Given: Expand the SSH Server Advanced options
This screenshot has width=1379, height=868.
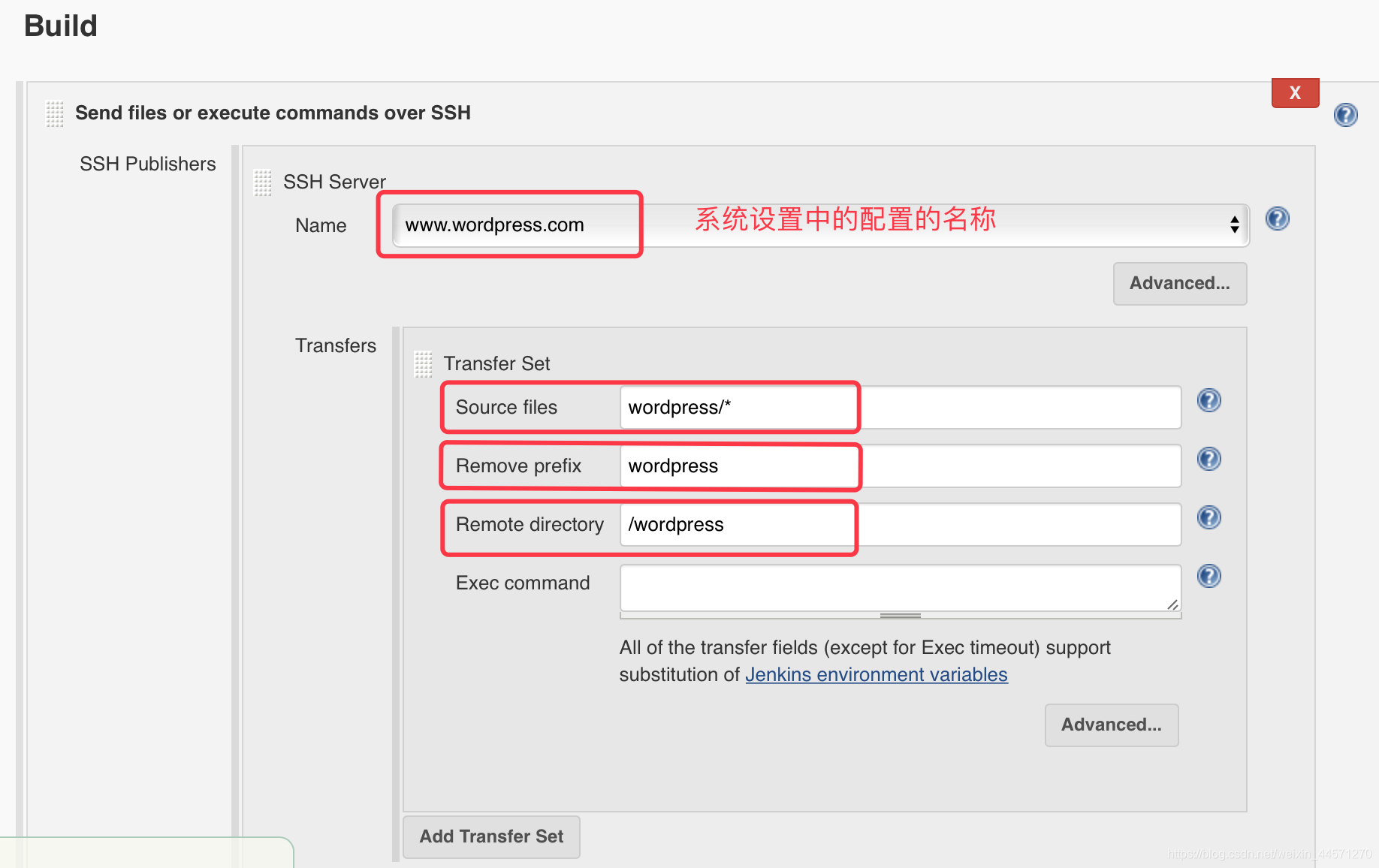Looking at the screenshot, I should click(1179, 284).
